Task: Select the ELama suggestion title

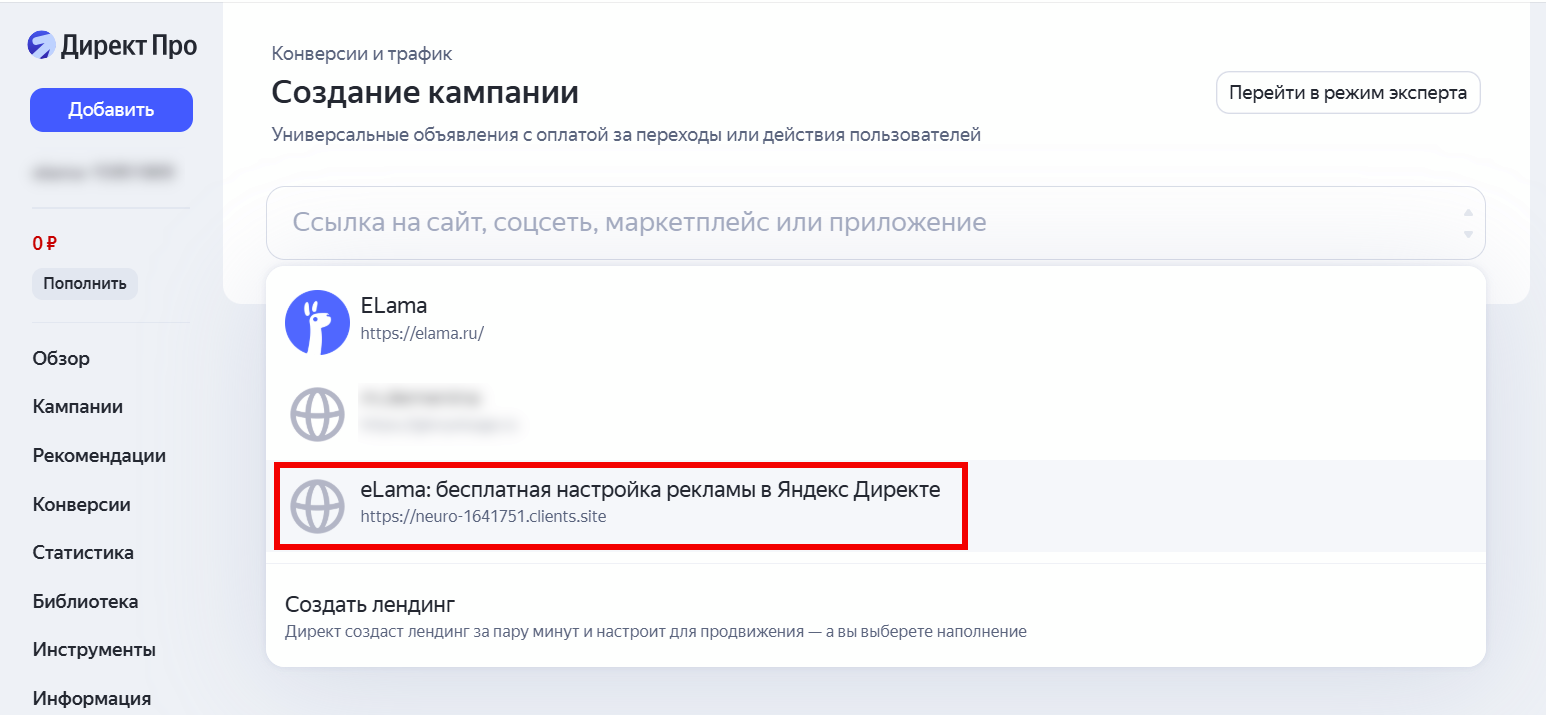Action: pyautogui.click(x=394, y=306)
